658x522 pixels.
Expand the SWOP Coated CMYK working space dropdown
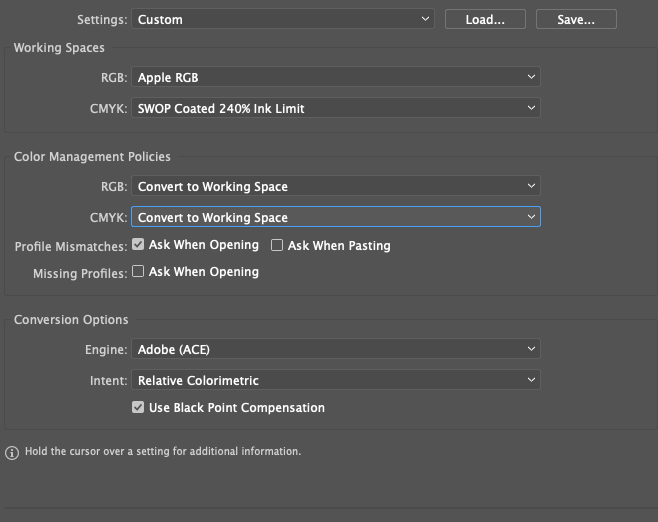(x=335, y=108)
